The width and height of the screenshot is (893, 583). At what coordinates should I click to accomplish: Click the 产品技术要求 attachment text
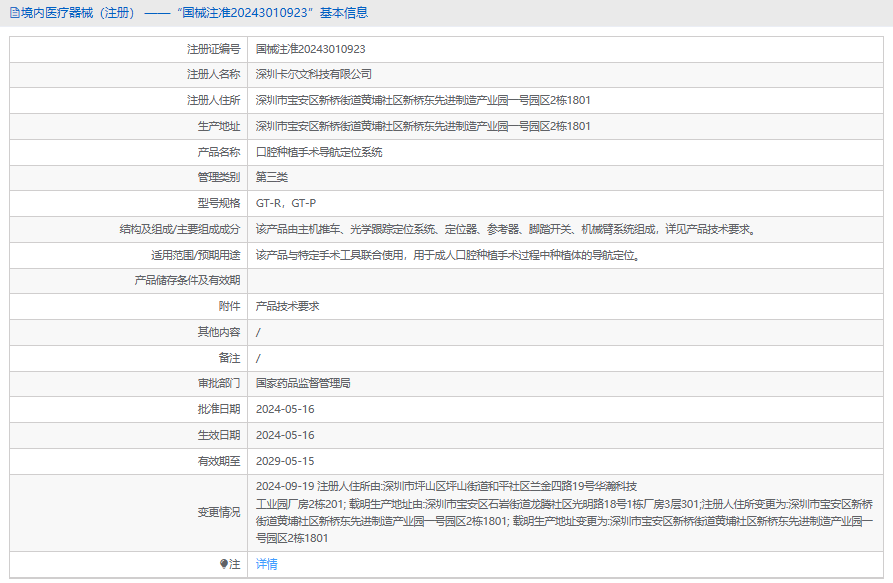(x=288, y=306)
